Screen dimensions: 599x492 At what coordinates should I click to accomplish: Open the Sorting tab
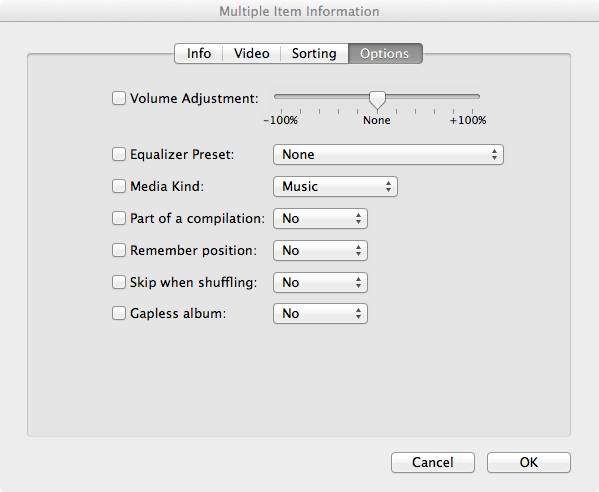314,53
